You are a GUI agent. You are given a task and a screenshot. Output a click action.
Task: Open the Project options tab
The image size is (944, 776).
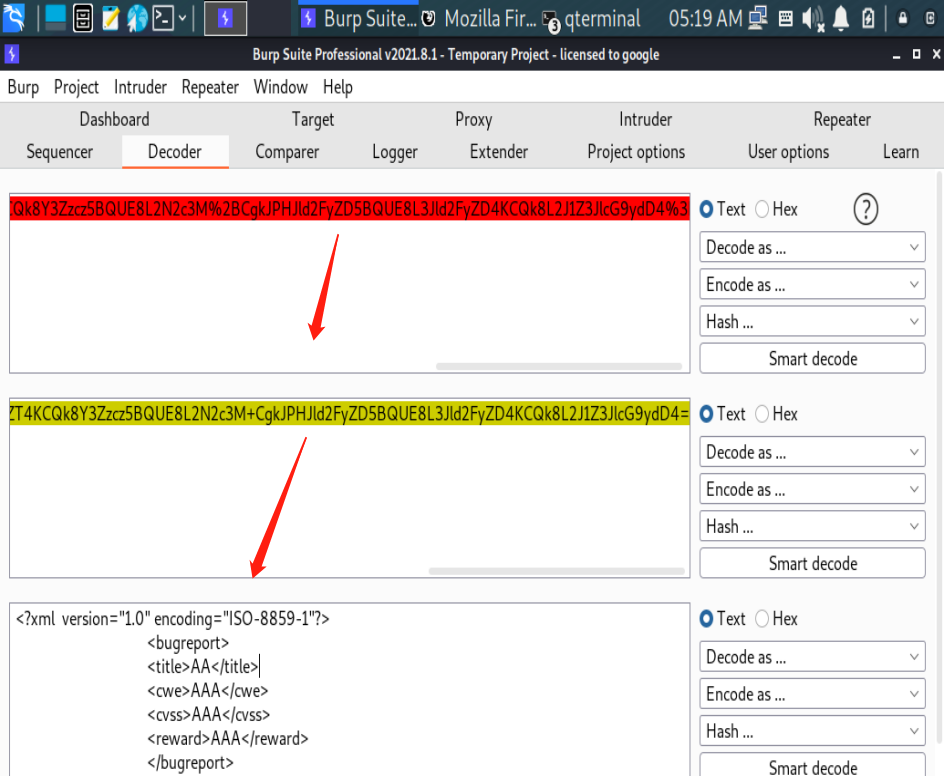pos(636,152)
